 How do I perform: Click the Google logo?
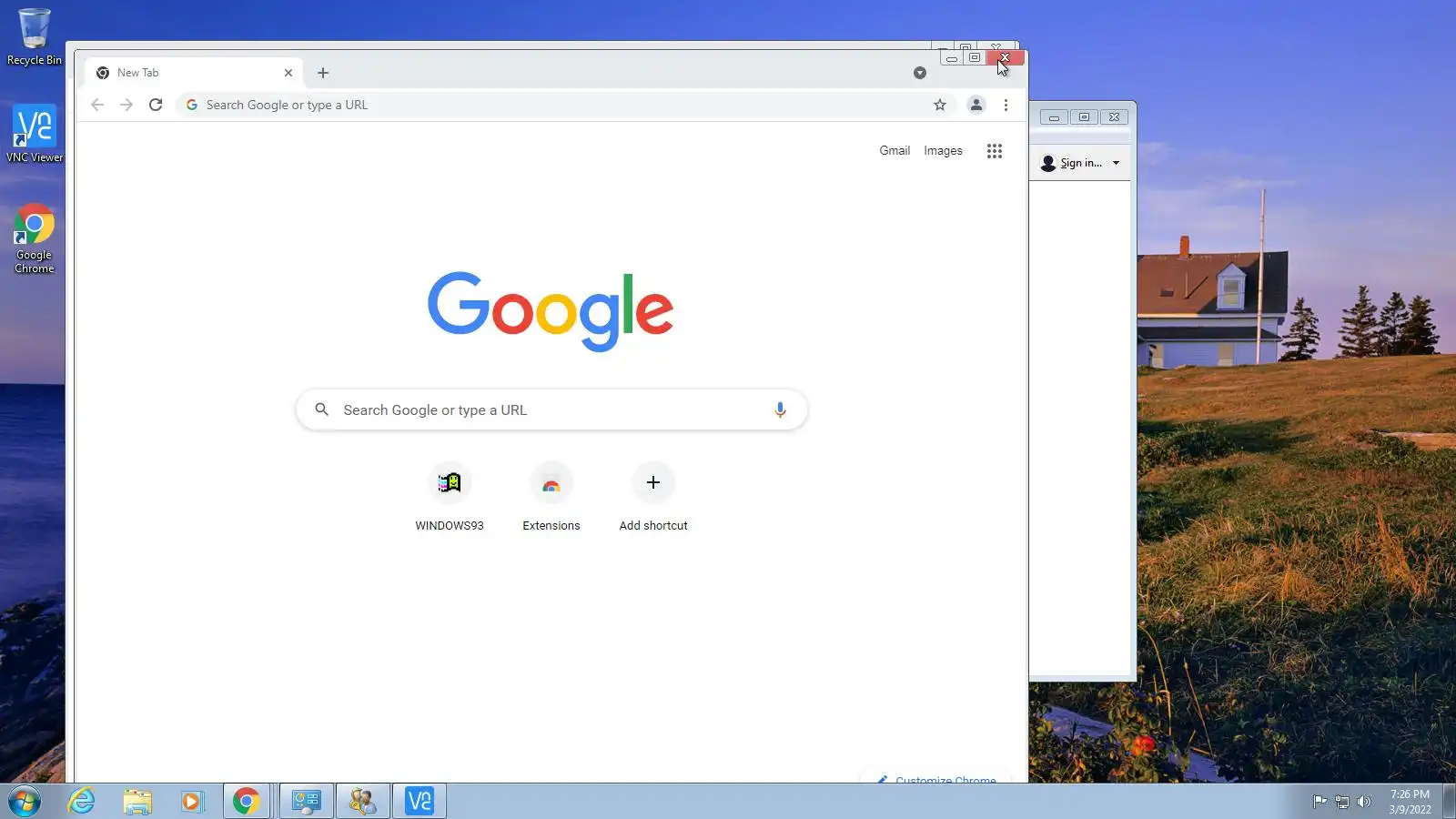[x=551, y=310]
